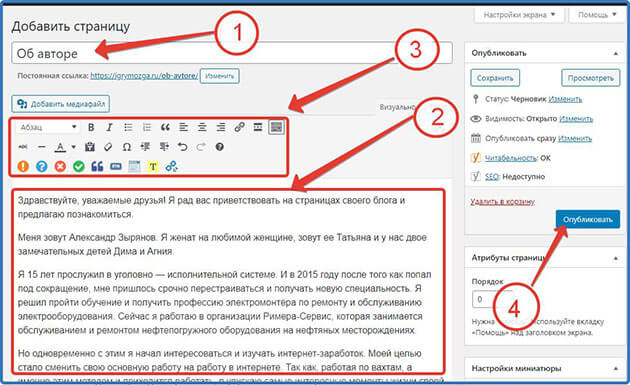Click Изменить next to Опубликовать сразу
Screen dimensions: 630x385
click(575, 138)
